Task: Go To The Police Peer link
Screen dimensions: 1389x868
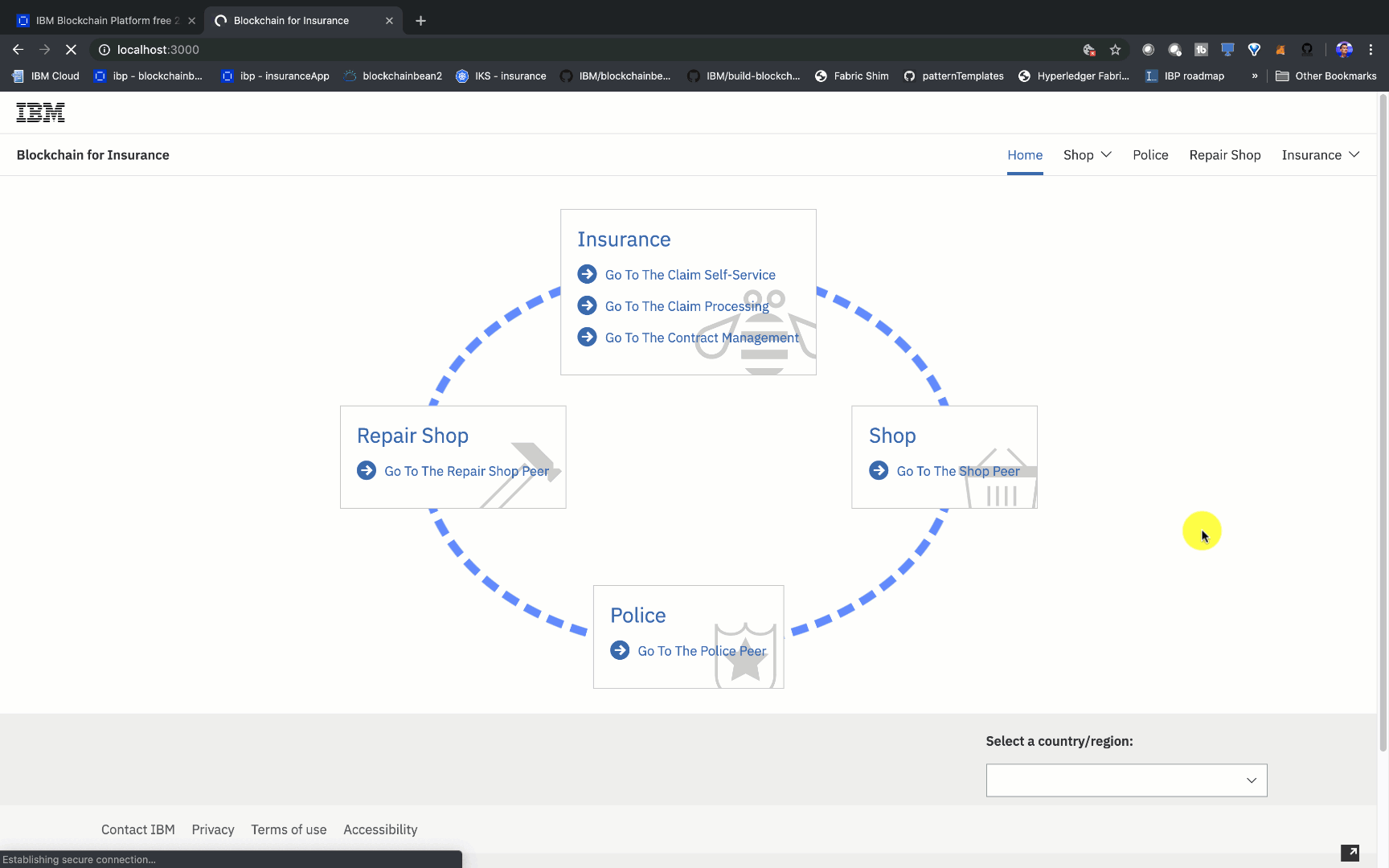Action: [x=703, y=651]
